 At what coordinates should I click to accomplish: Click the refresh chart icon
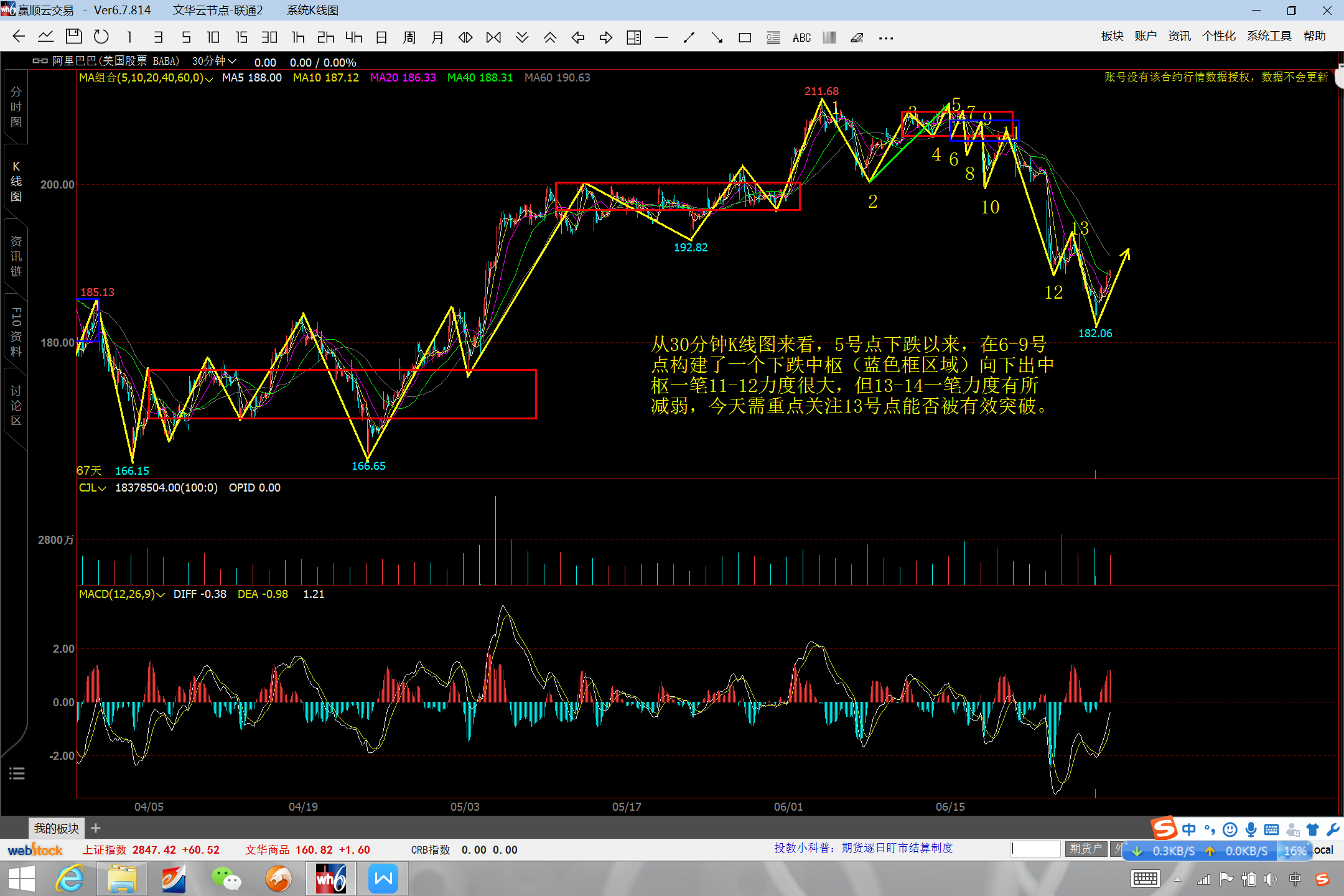point(101,37)
